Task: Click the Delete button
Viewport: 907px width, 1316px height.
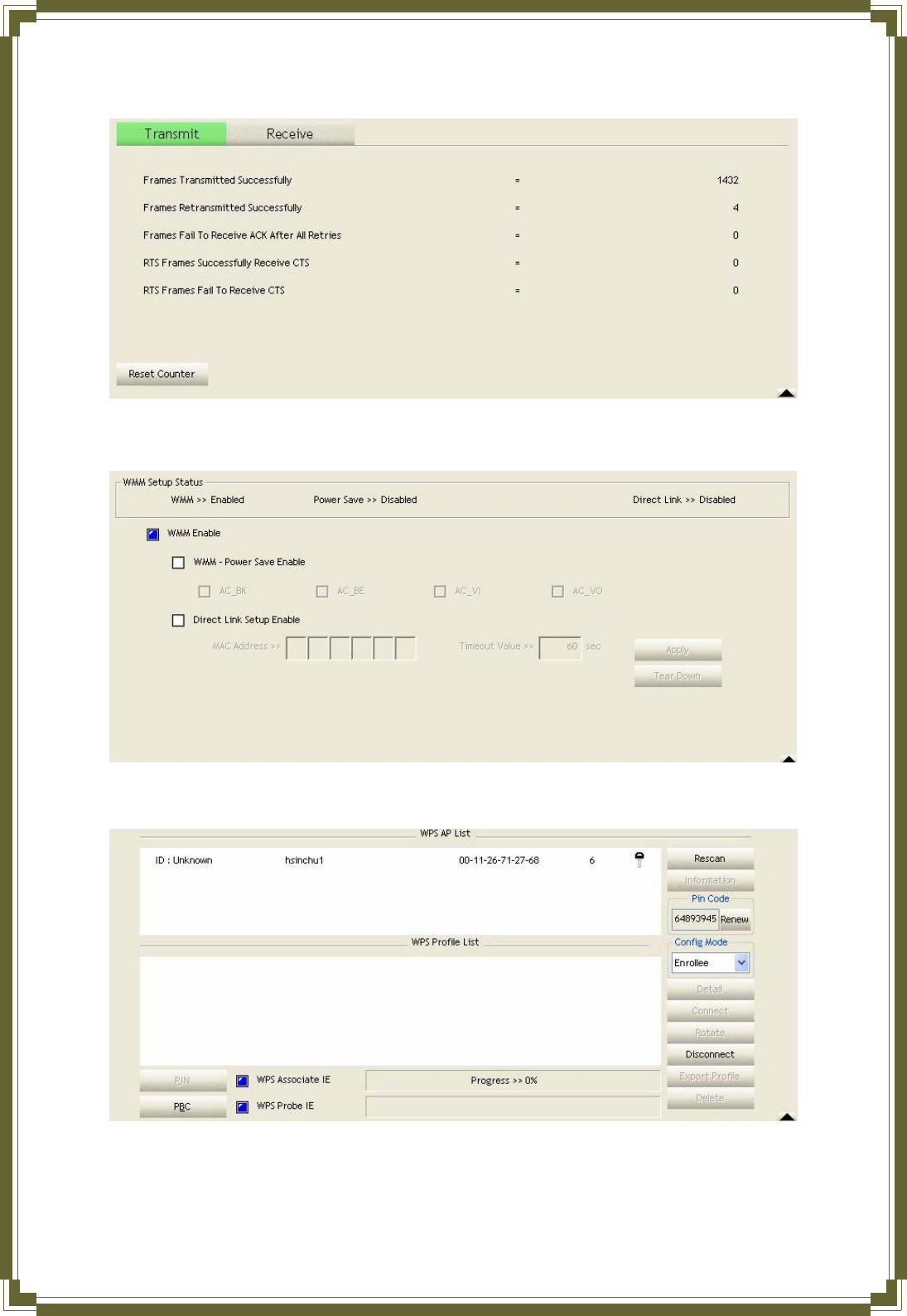Action: [x=710, y=1098]
